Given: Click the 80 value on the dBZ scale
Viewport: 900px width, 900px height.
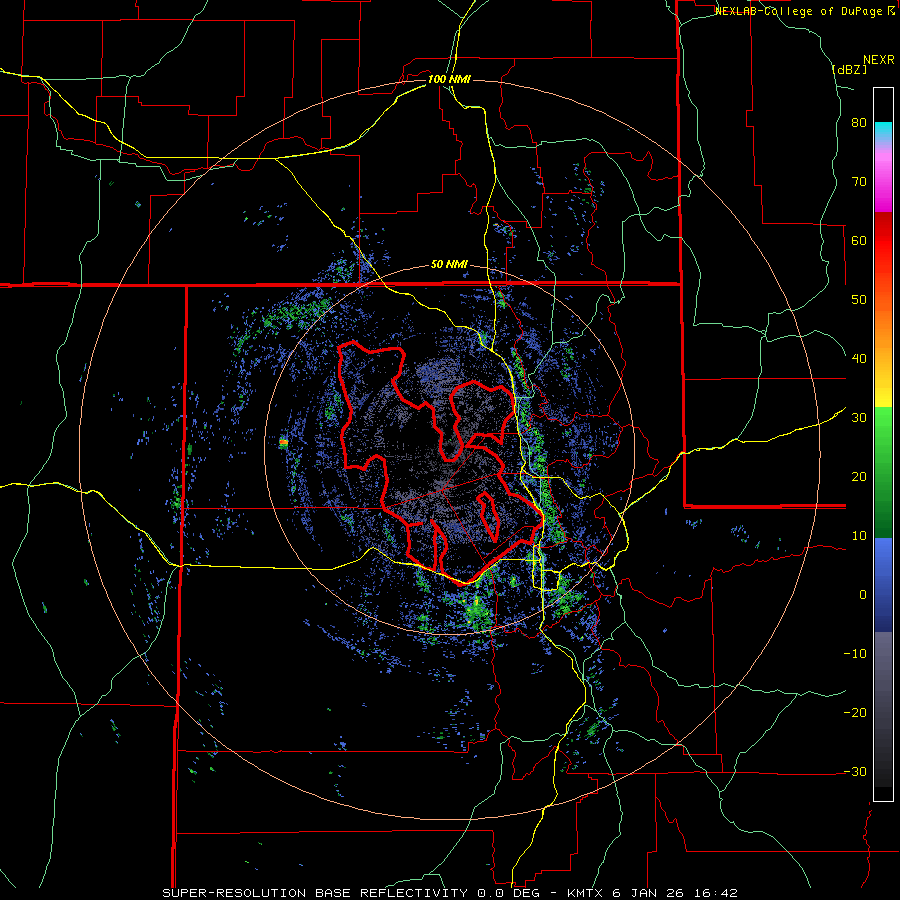Looking at the screenshot, I should [x=859, y=123].
